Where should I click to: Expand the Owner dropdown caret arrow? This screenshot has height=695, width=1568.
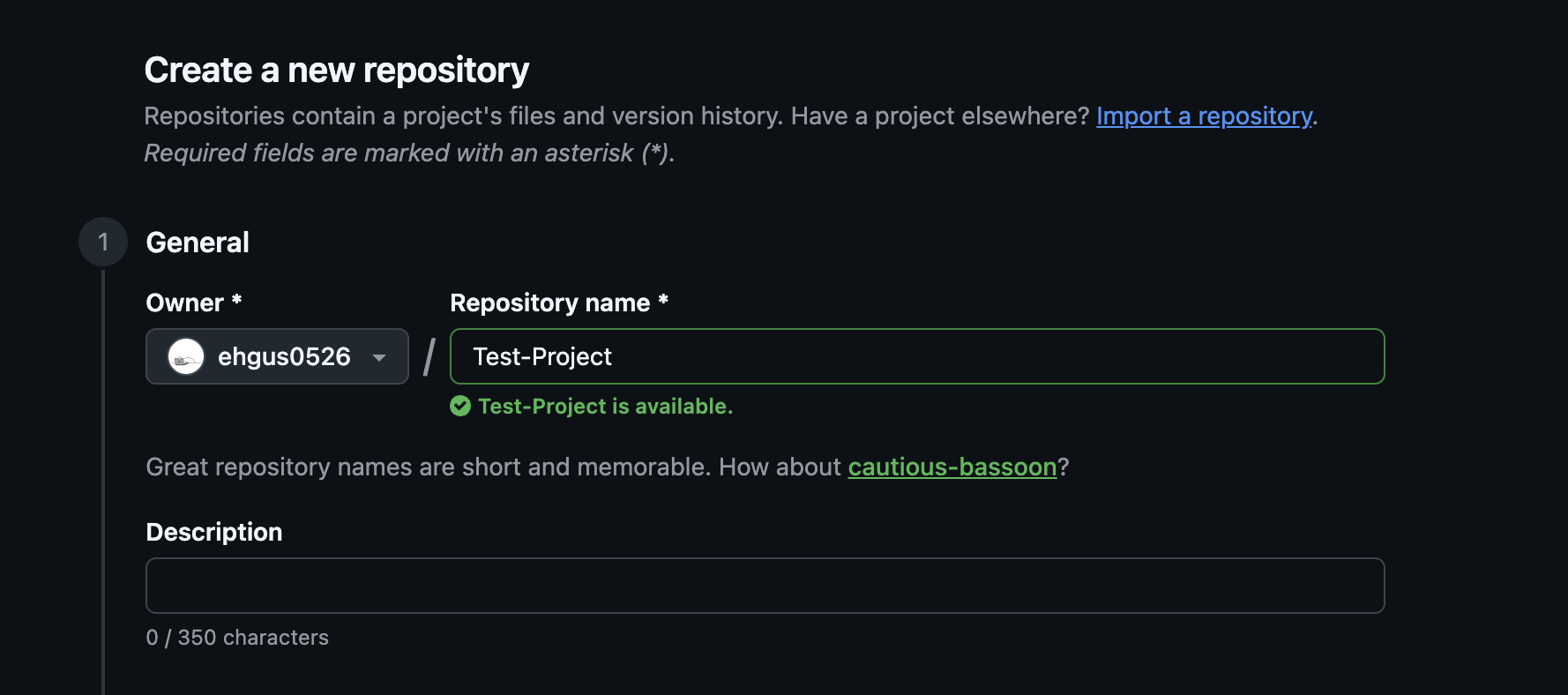click(379, 357)
